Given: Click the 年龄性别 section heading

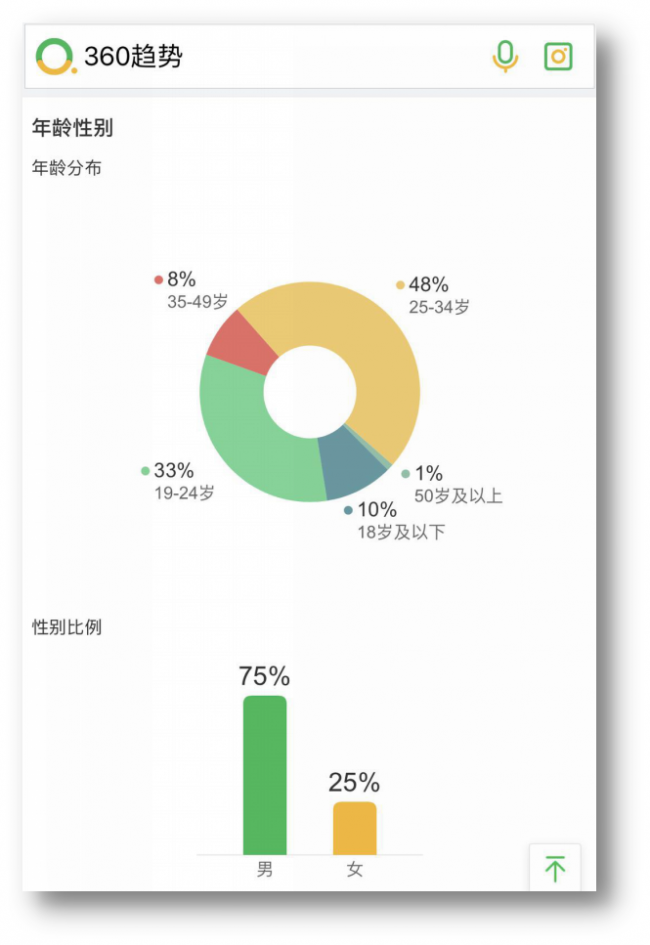Looking at the screenshot, I should tap(73, 128).
